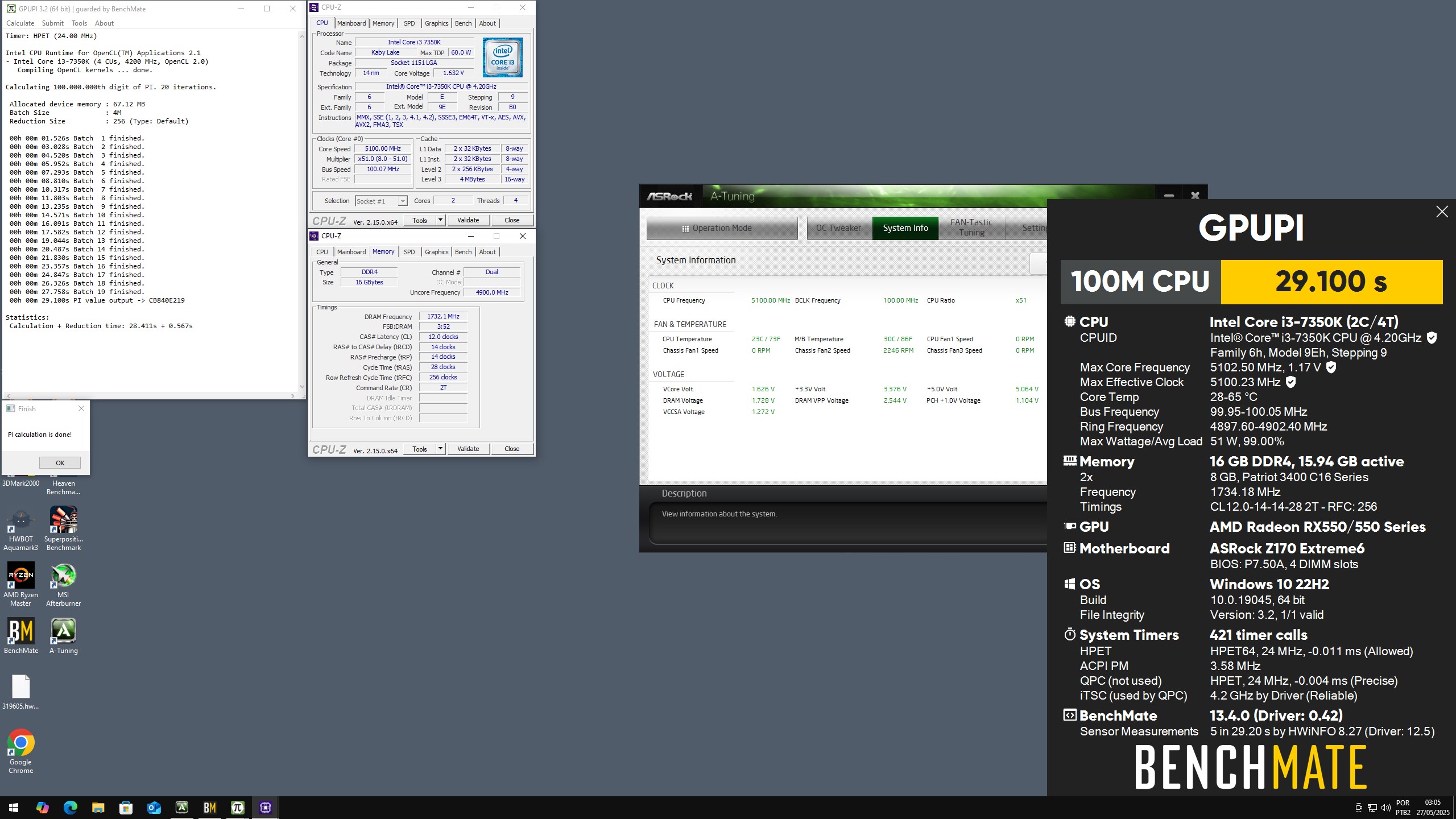This screenshot has width=1456, height=819.
Task: Switch to CPU tab in lower CPU-Z window
Action: click(322, 252)
